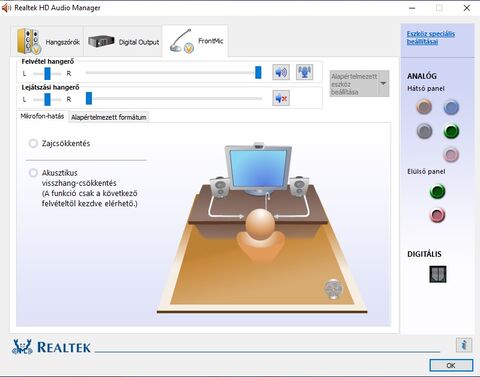Click the room illustration monitor image
The width and height of the screenshot is (480, 377).
point(258,169)
